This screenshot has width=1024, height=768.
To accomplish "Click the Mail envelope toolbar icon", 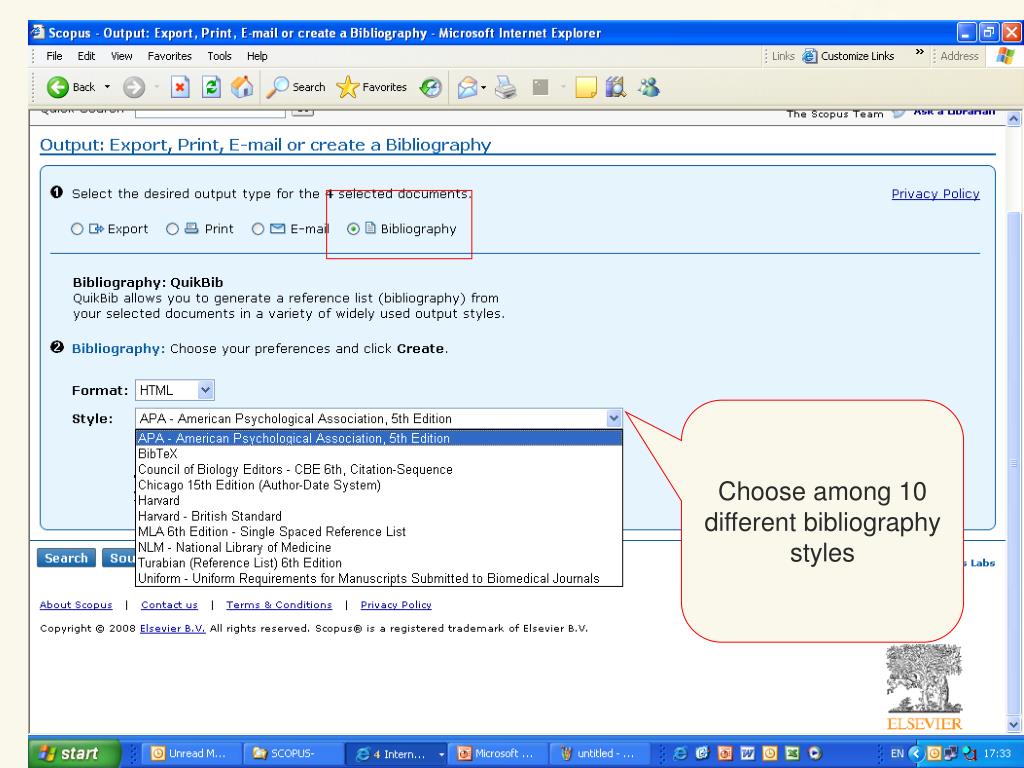I will click(x=466, y=87).
